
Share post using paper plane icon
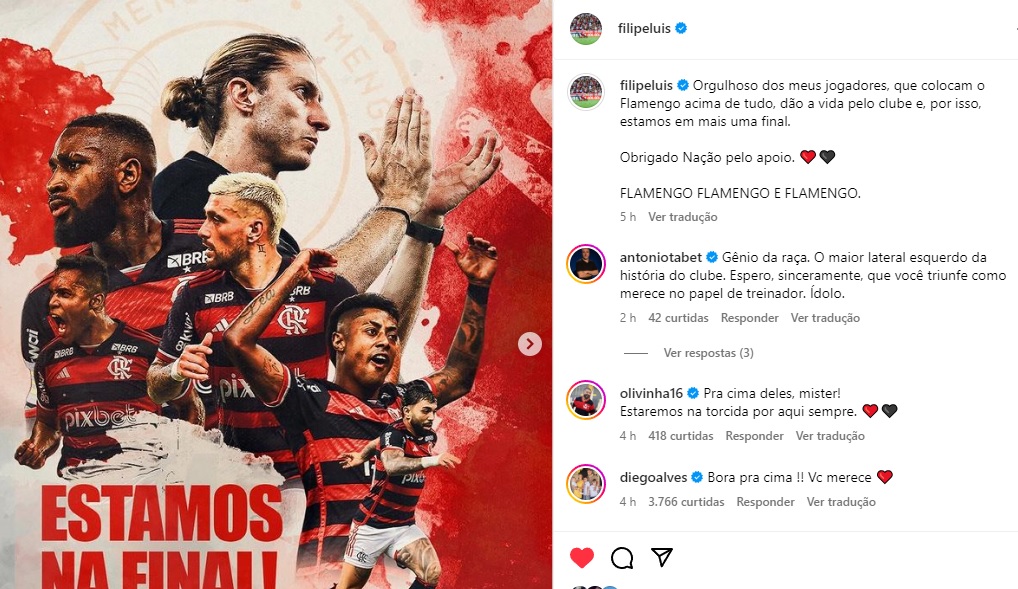click(x=662, y=557)
